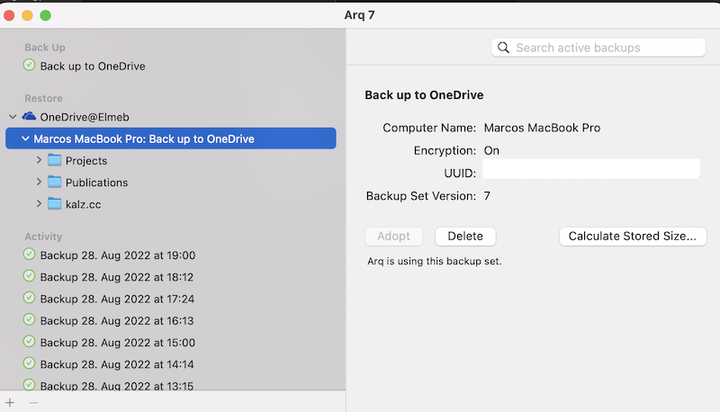The height and width of the screenshot is (412, 720).
Task: Click the Search active backups field
Action: 598,48
